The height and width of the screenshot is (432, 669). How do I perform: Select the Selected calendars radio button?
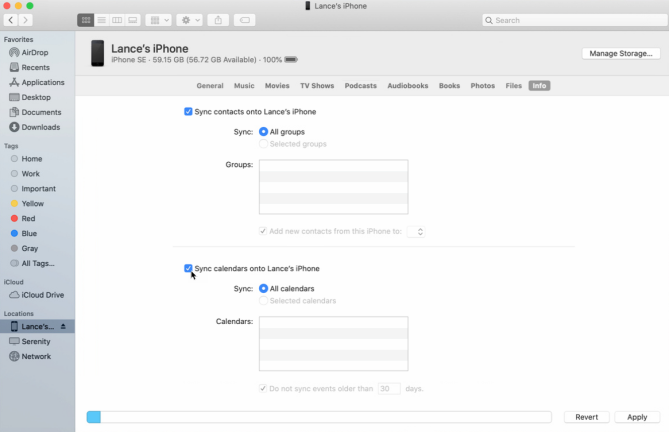[263, 301]
